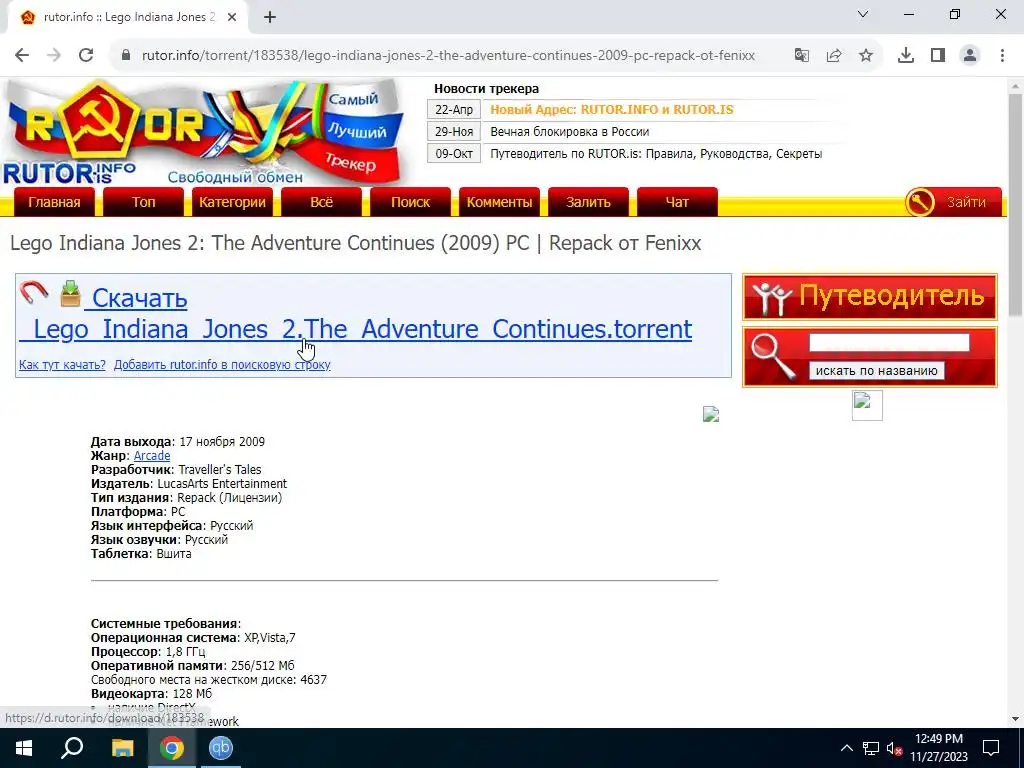Screen dimensions: 1024x768
Task: Open File Explorer from taskbar
Action: (122, 748)
